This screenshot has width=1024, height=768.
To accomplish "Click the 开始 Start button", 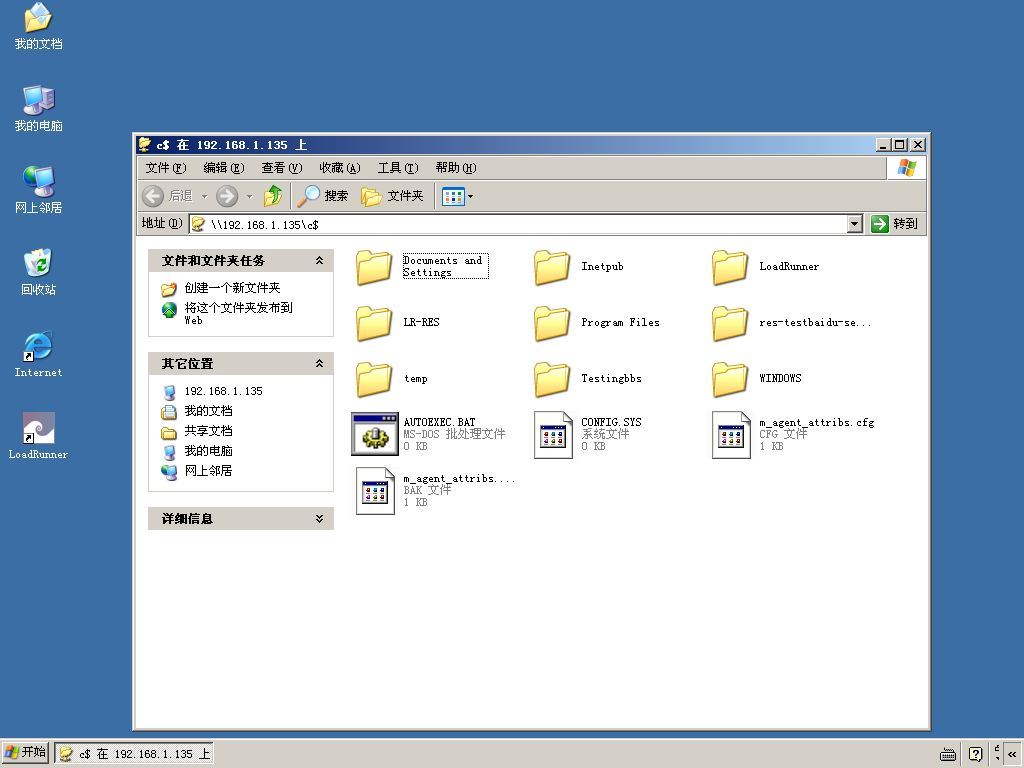I will click(25, 752).
